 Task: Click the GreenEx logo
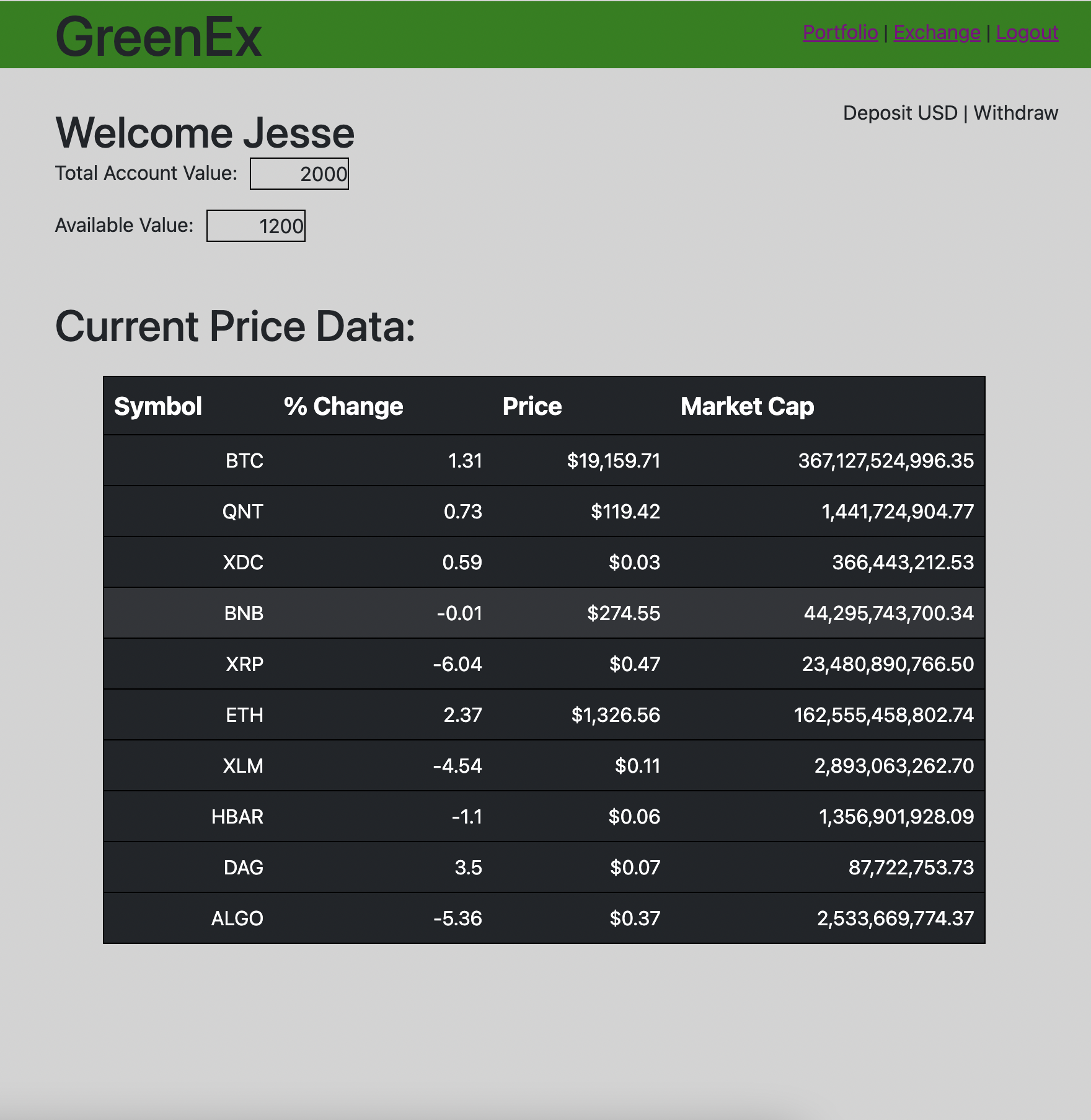click(160, 35)
